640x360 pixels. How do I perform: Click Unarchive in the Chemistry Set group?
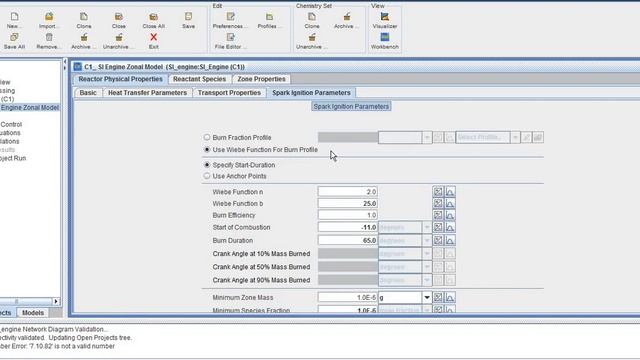click(312, 41)
